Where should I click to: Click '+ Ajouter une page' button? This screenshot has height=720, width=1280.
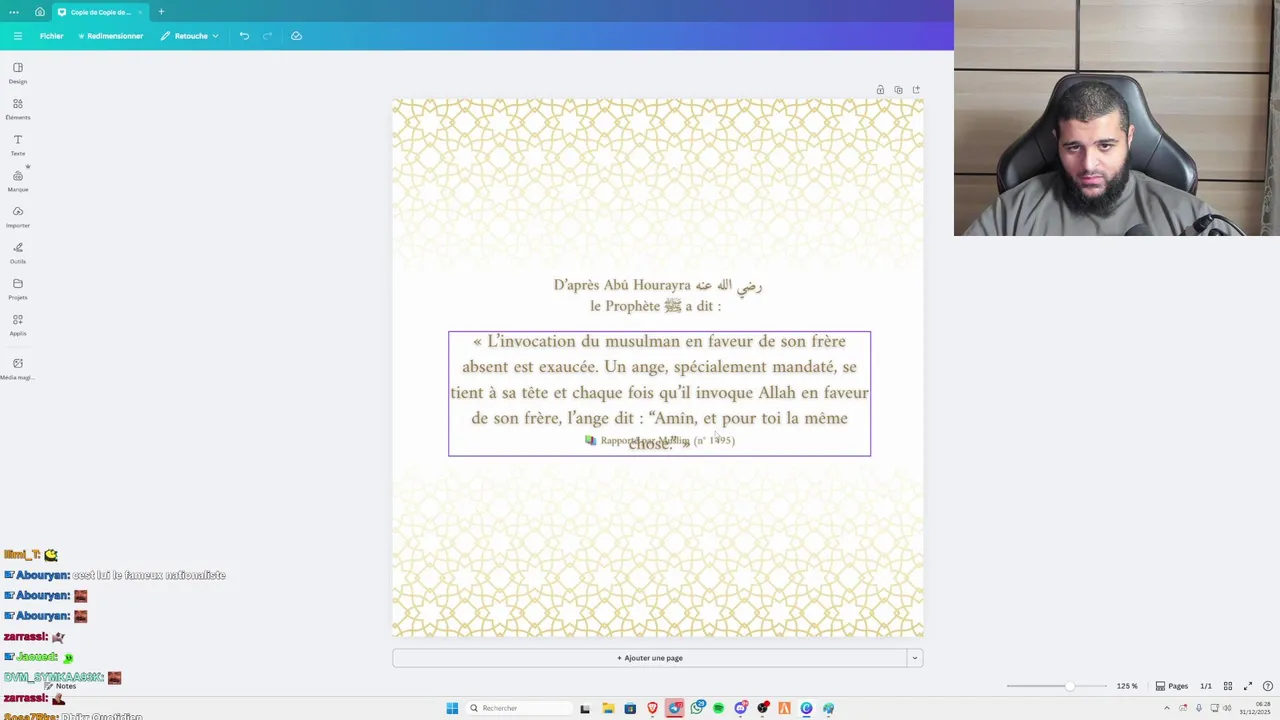pos(649,658)
